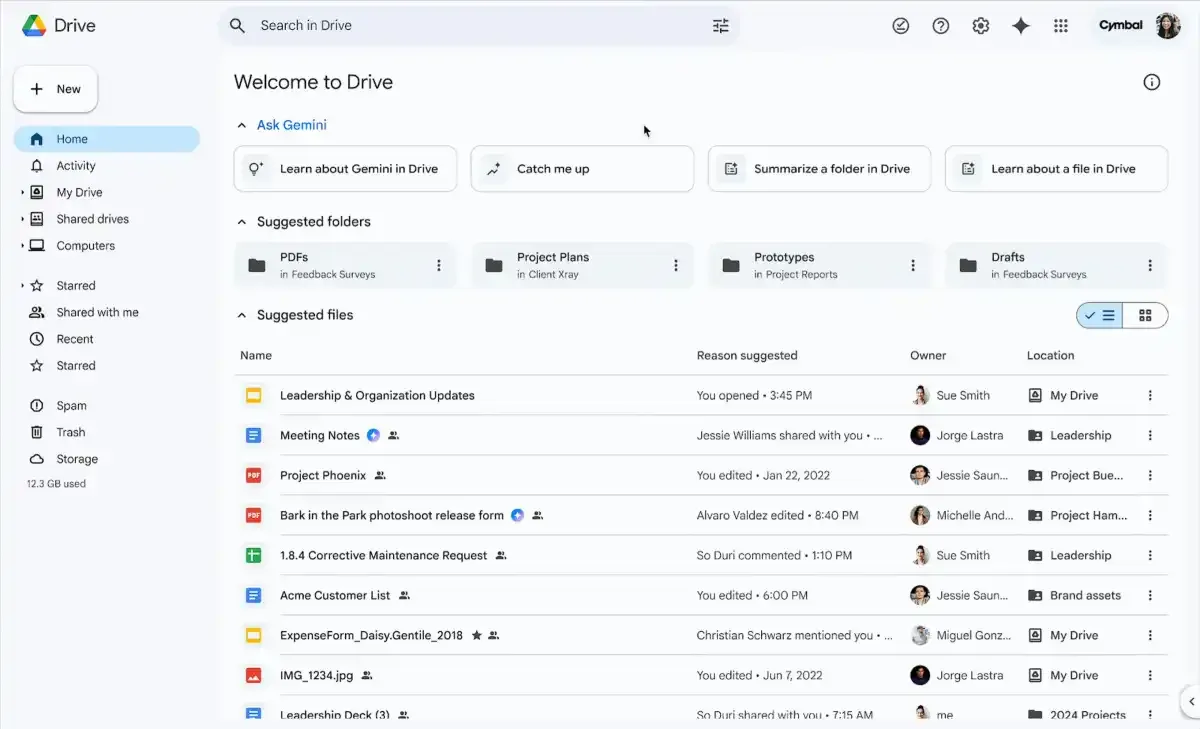Collapse the Suggested folders section

click(x=241, y=222)
